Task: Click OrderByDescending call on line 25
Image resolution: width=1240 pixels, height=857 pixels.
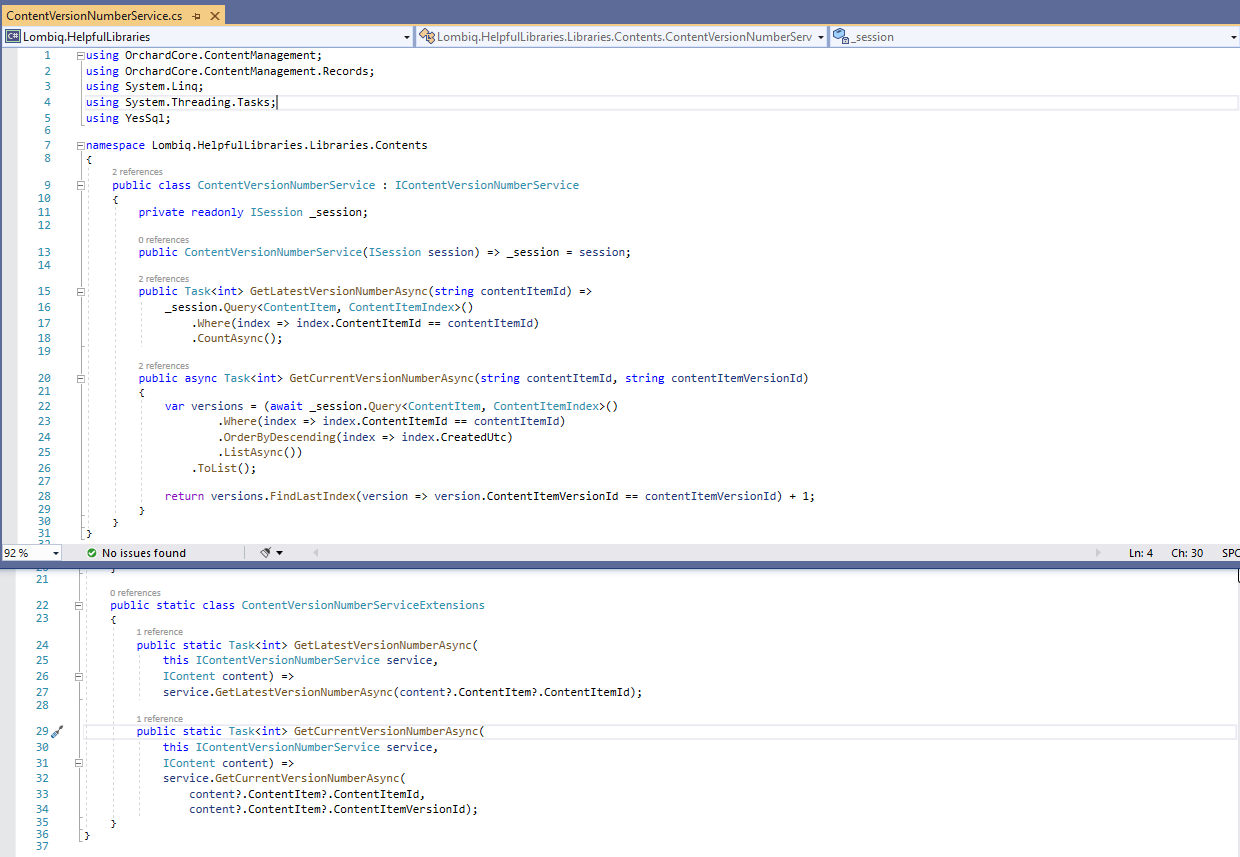Action: [x=280, y=437]
